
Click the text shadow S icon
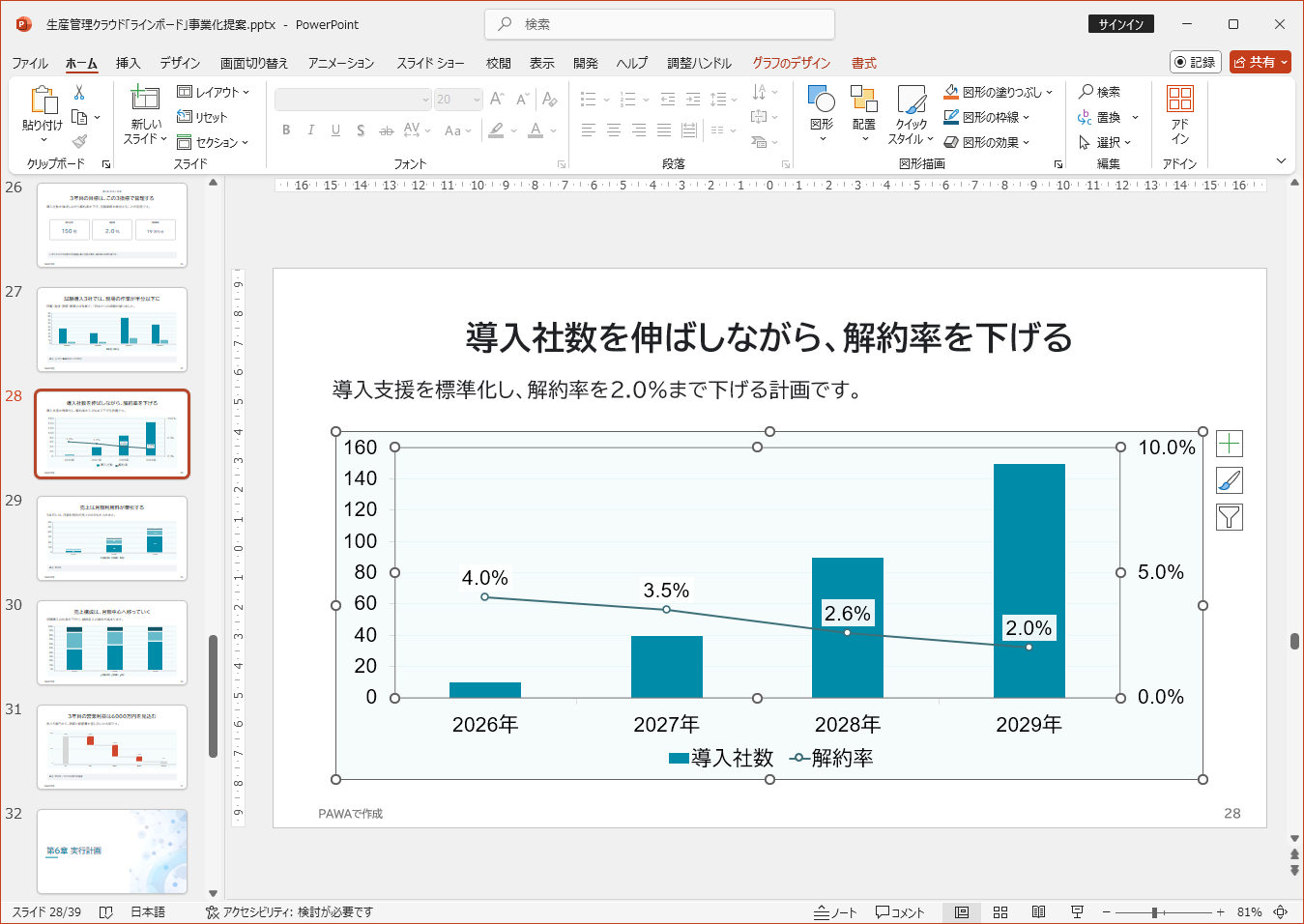(361, 130)
